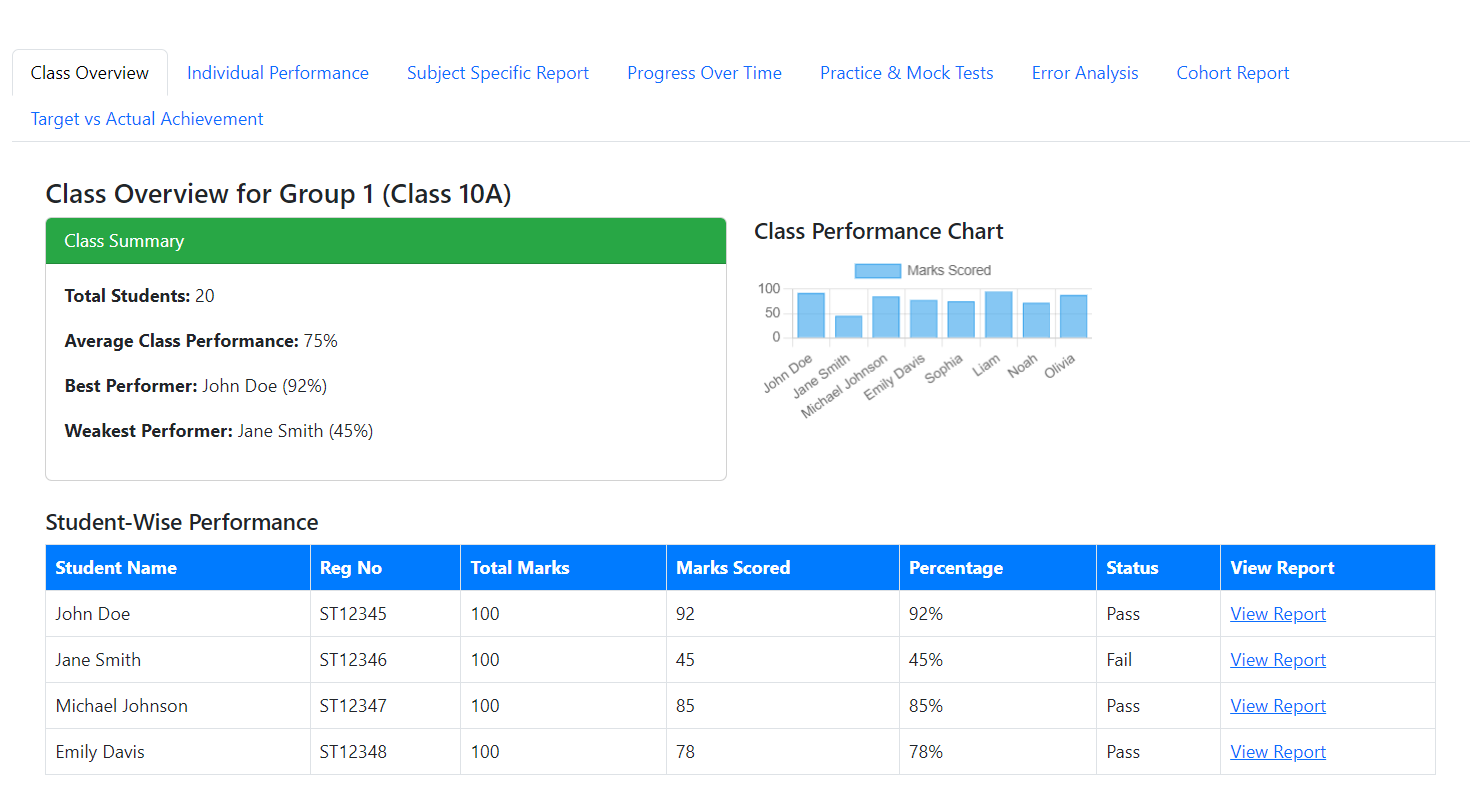This screenshot has width=1481, height=802.
Task: Open the Subject Specific Report tab
Action: point(497,72)
